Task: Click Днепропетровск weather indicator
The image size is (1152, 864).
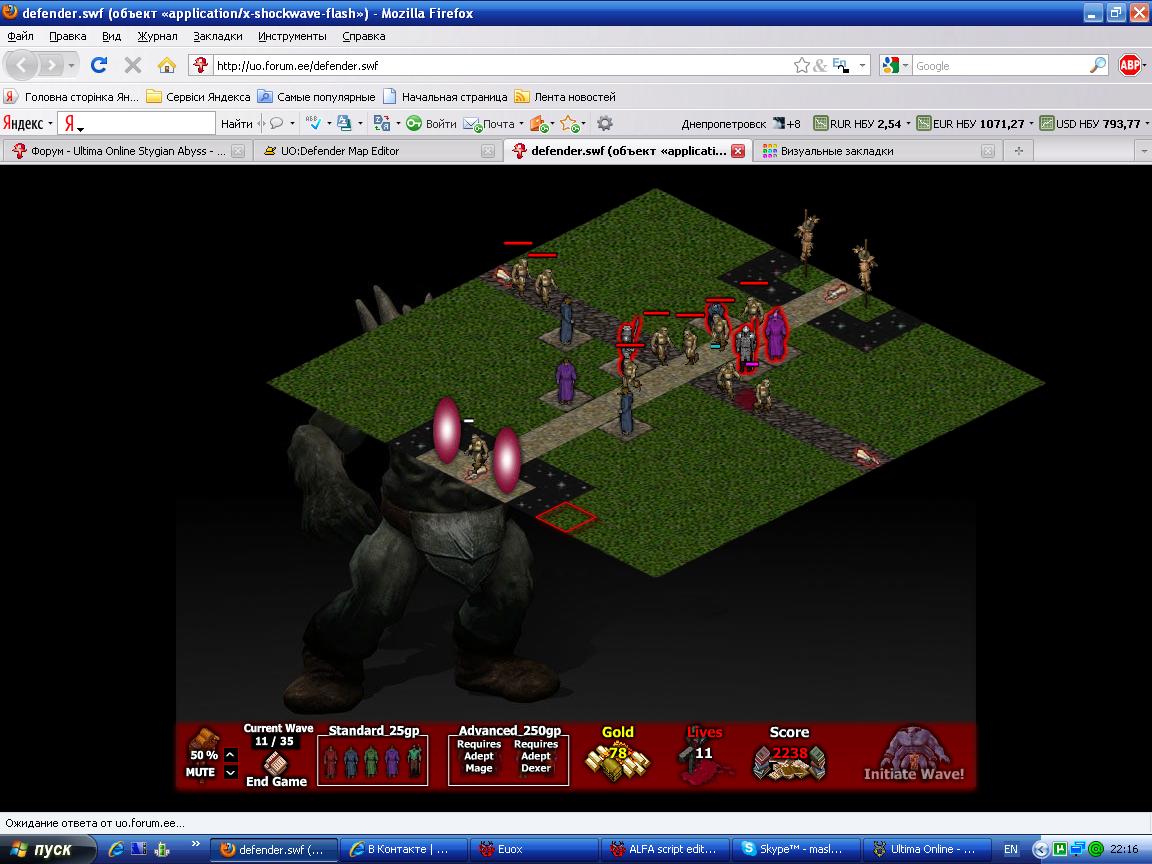Action: click(741, 123)
